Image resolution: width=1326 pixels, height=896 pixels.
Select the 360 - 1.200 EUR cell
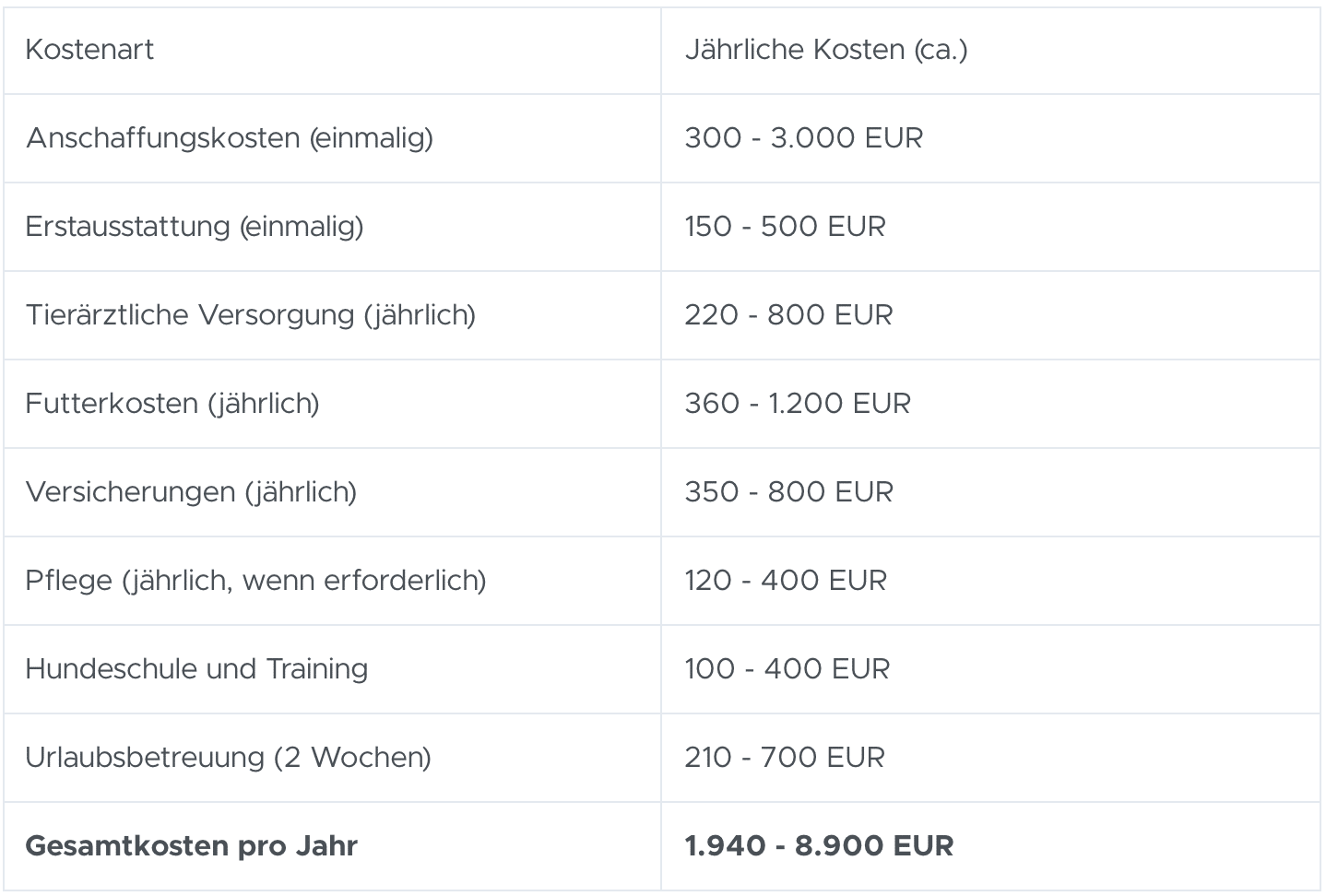pyautogui.click(x=798, y=404)
